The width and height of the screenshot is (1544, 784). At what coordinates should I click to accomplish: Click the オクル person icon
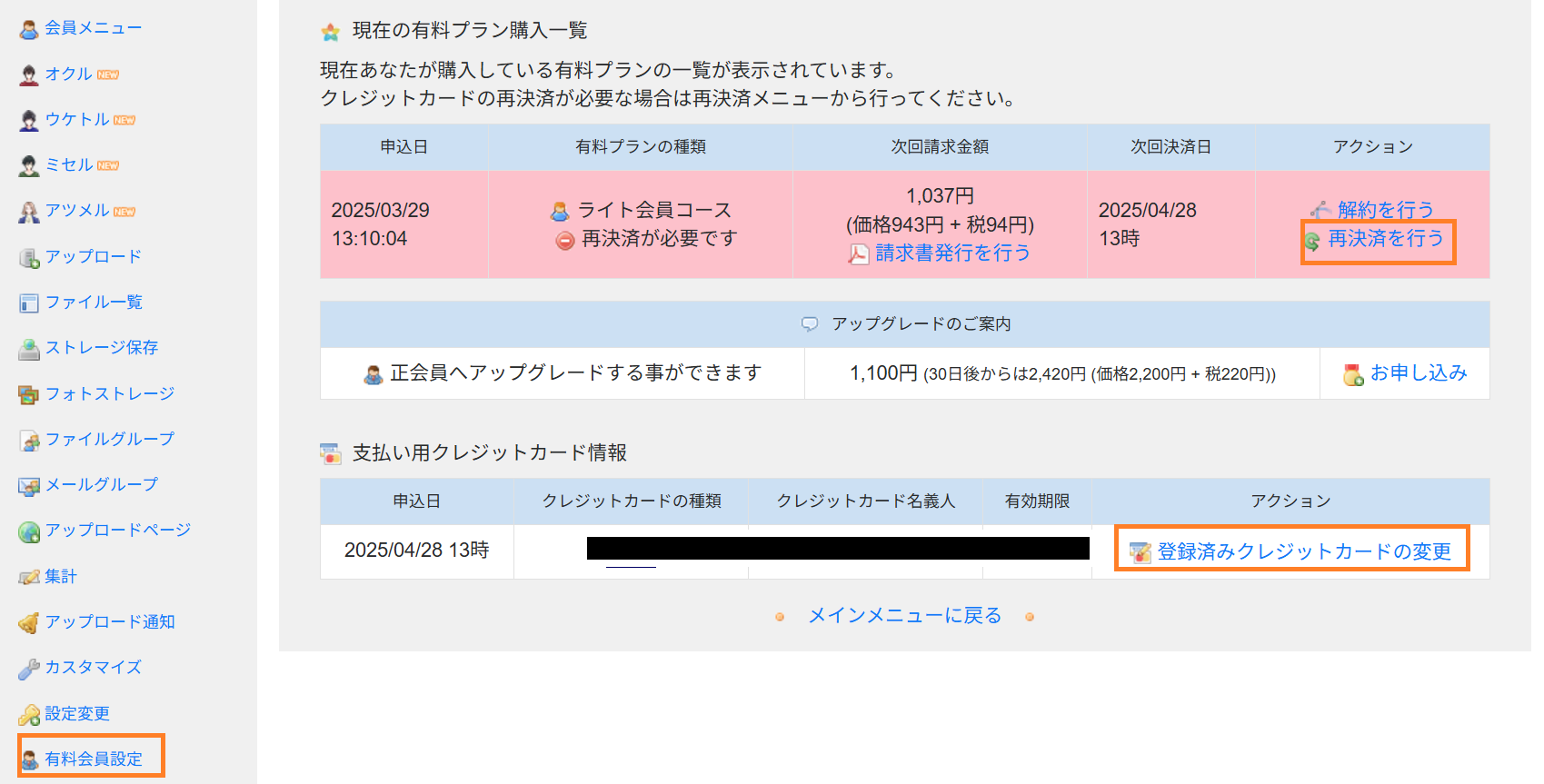point(29,74)
